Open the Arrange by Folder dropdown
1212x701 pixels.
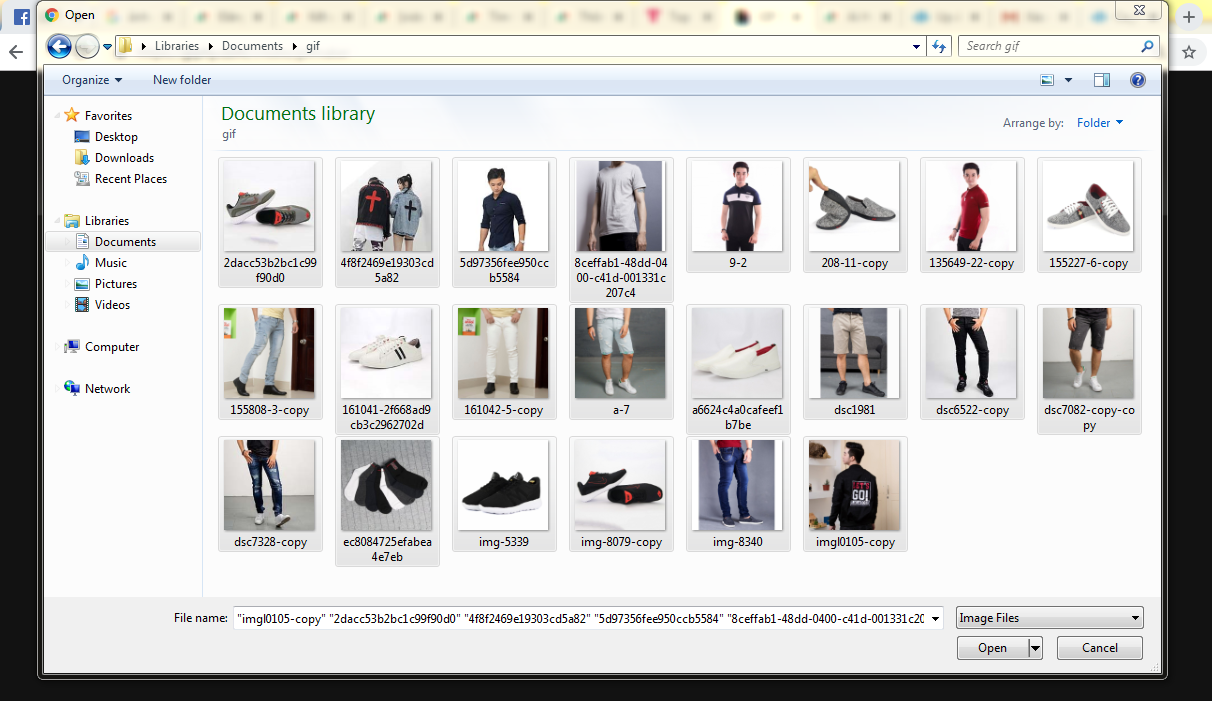tap(1099, 123)
